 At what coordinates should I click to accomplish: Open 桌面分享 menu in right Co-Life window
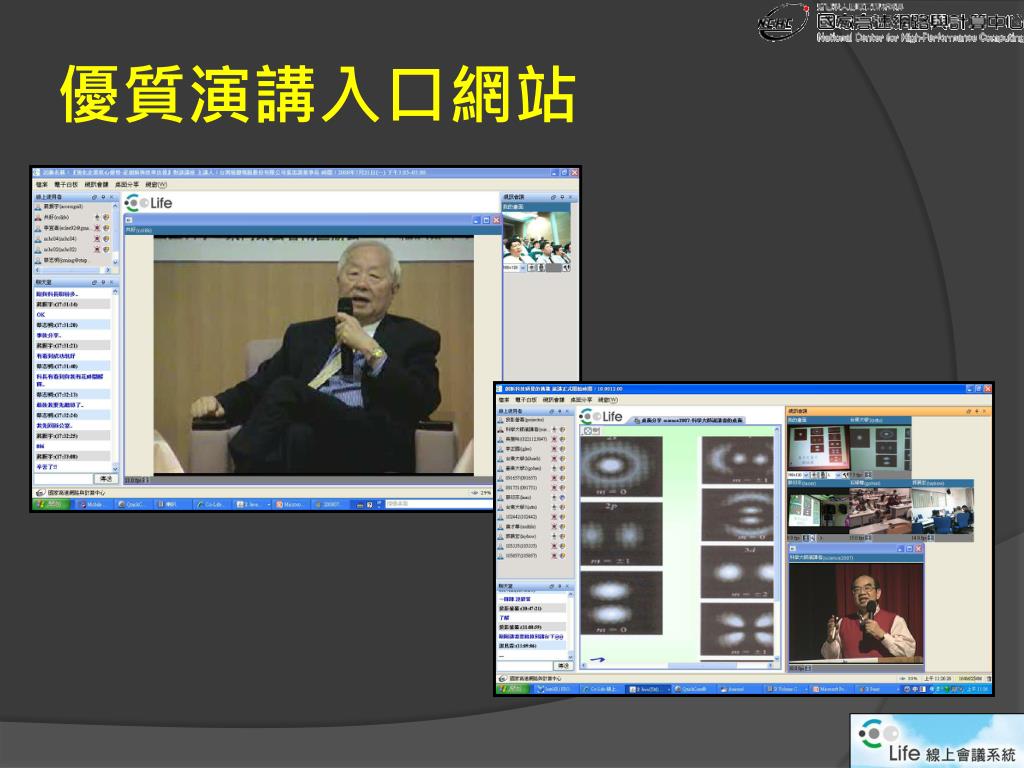click(581, 400)
